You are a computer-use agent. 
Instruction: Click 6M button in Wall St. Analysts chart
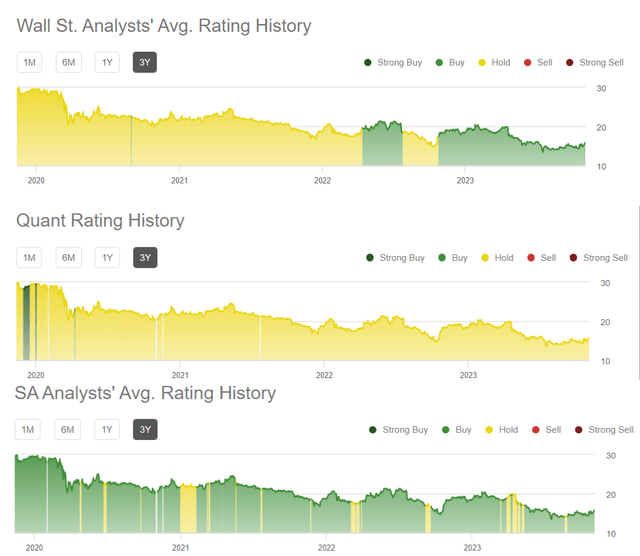[x=68, y=63]
